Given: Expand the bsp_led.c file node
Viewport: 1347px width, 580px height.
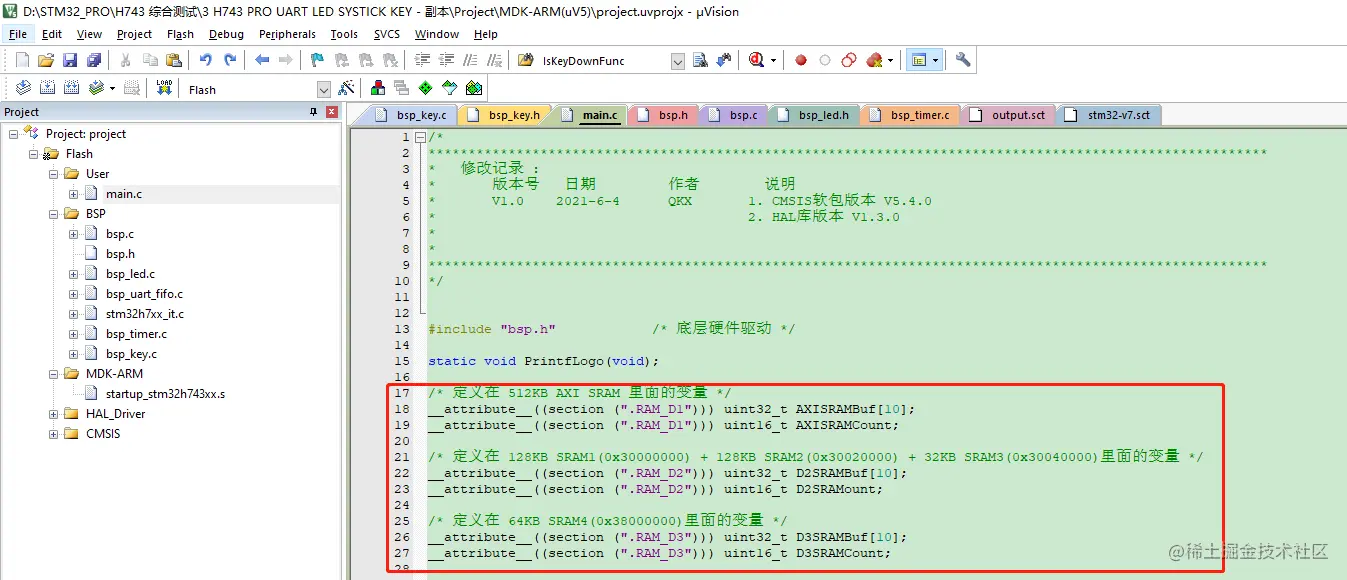Looking at the screenshot, I should coord(74,274).
